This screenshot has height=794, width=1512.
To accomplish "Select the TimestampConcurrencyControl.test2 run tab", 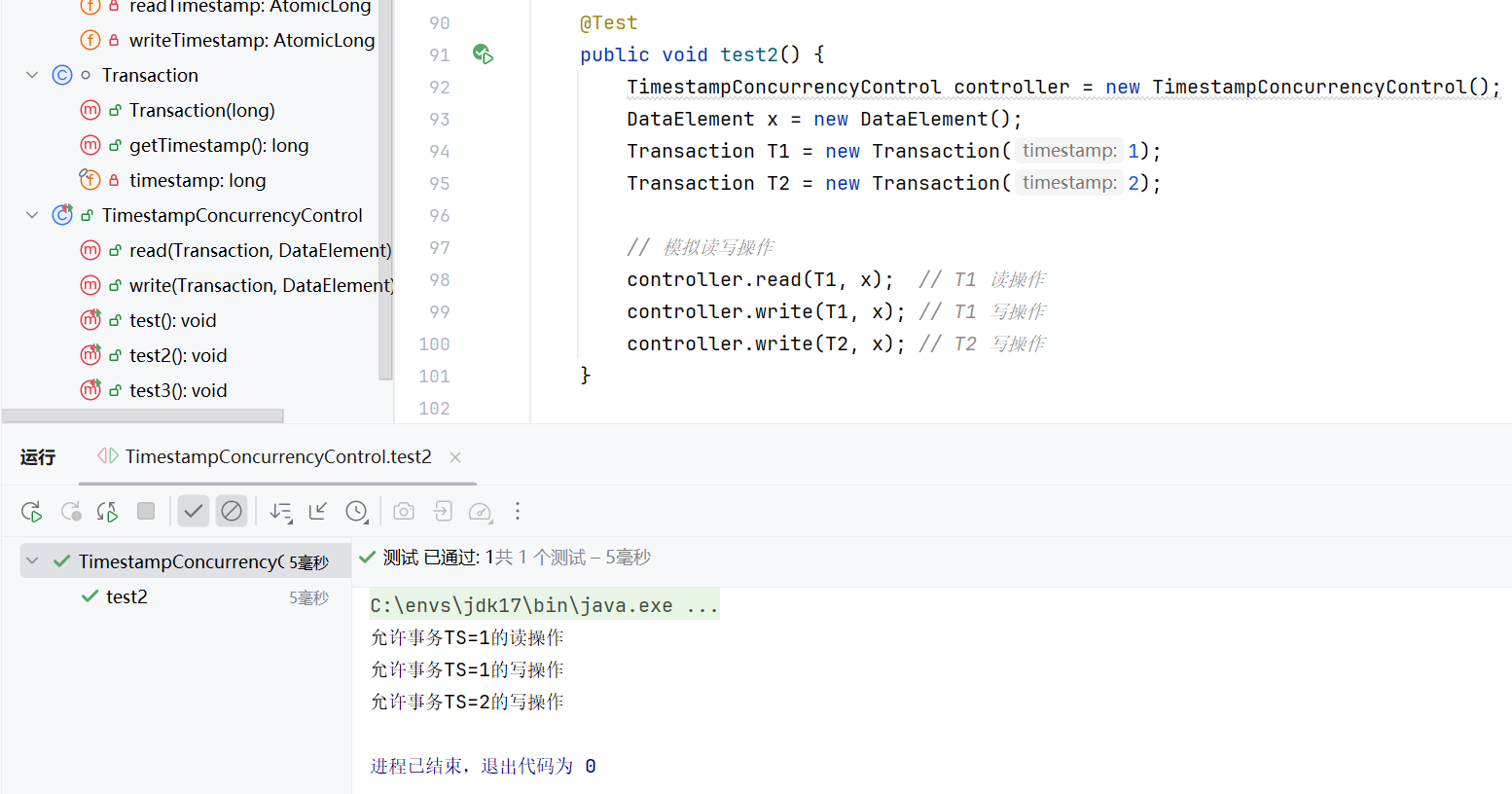I will click(x=277, y=457).
